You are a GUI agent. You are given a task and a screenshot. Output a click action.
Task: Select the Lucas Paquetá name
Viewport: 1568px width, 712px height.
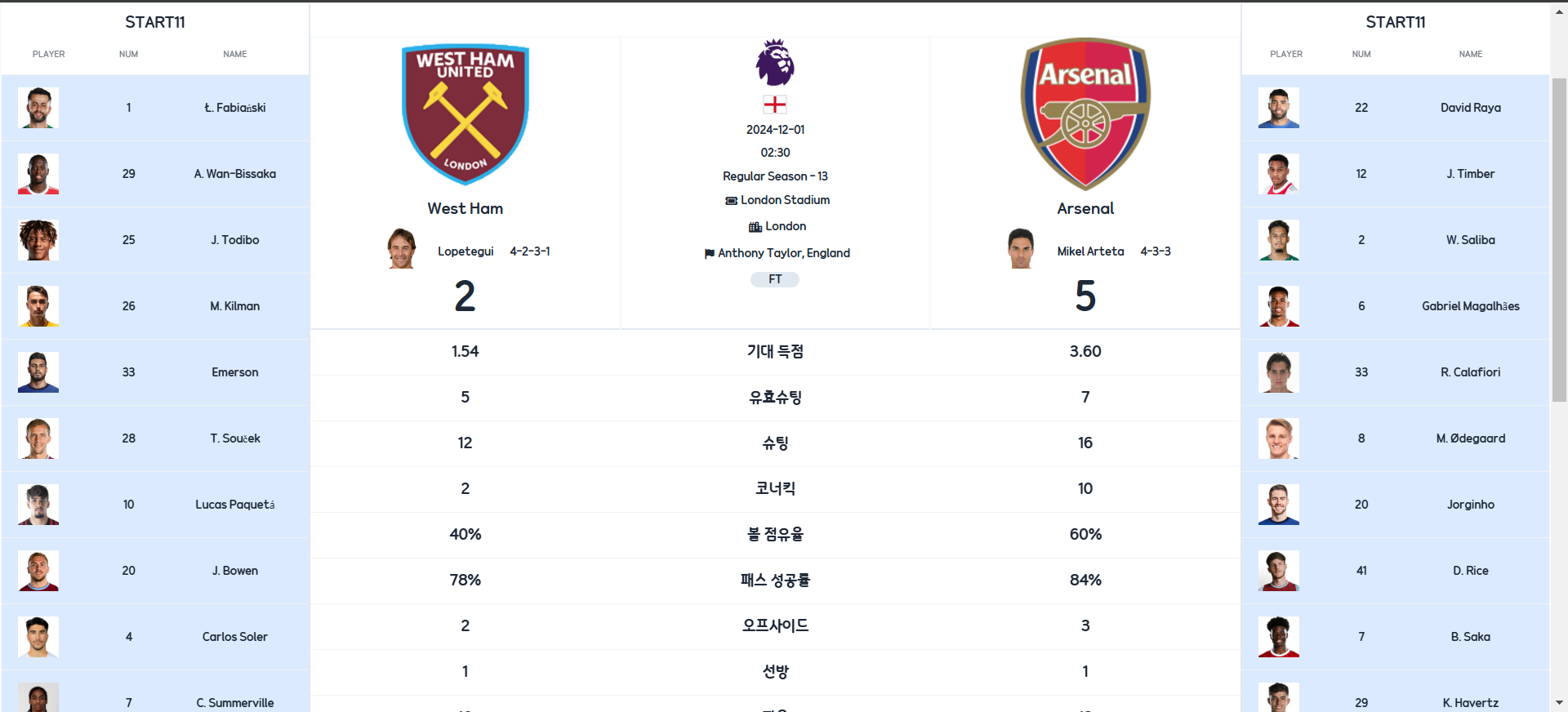[235, 505]
